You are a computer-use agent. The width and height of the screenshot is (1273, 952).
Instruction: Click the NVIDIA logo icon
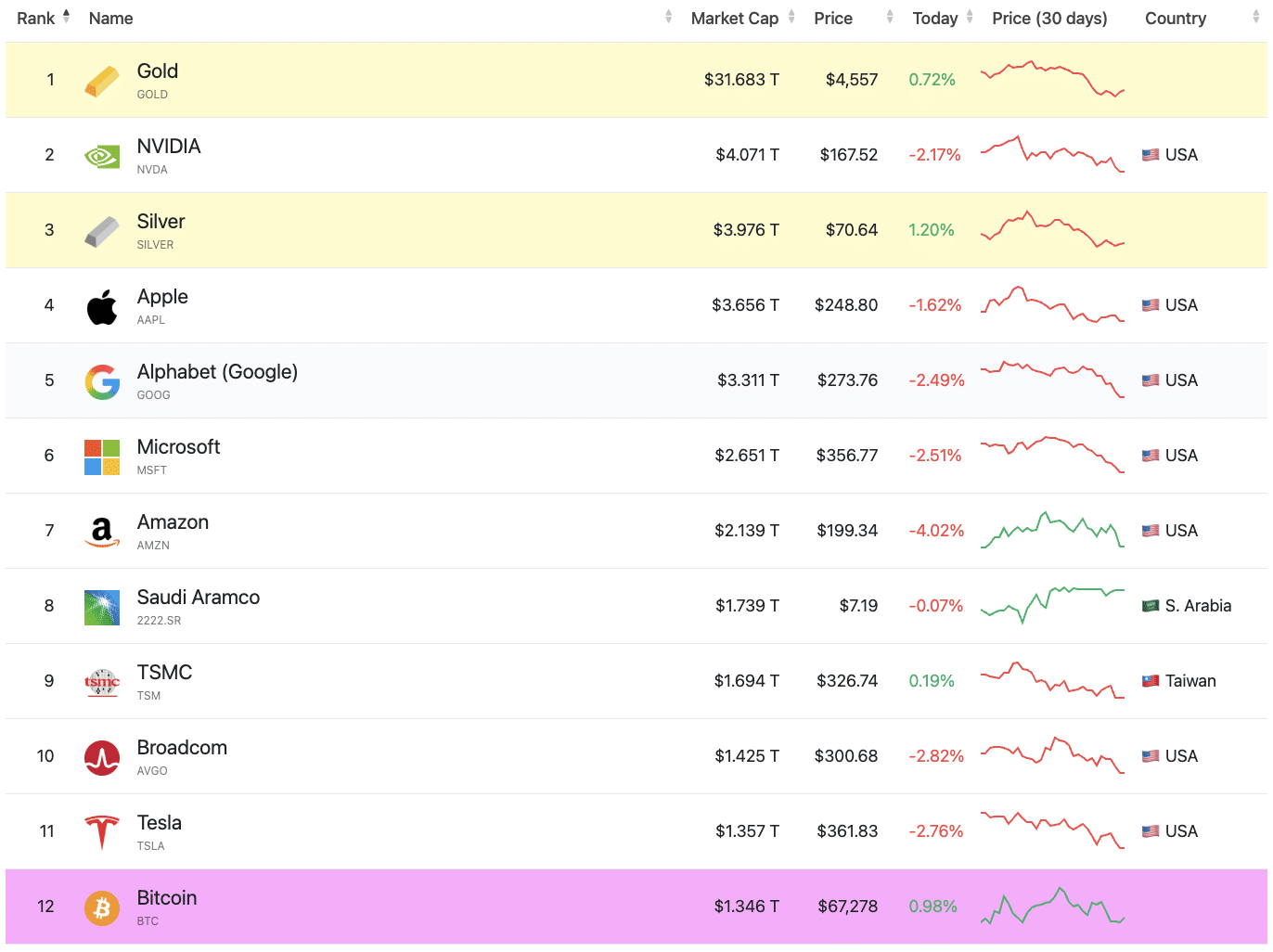(x=102, y=156)
